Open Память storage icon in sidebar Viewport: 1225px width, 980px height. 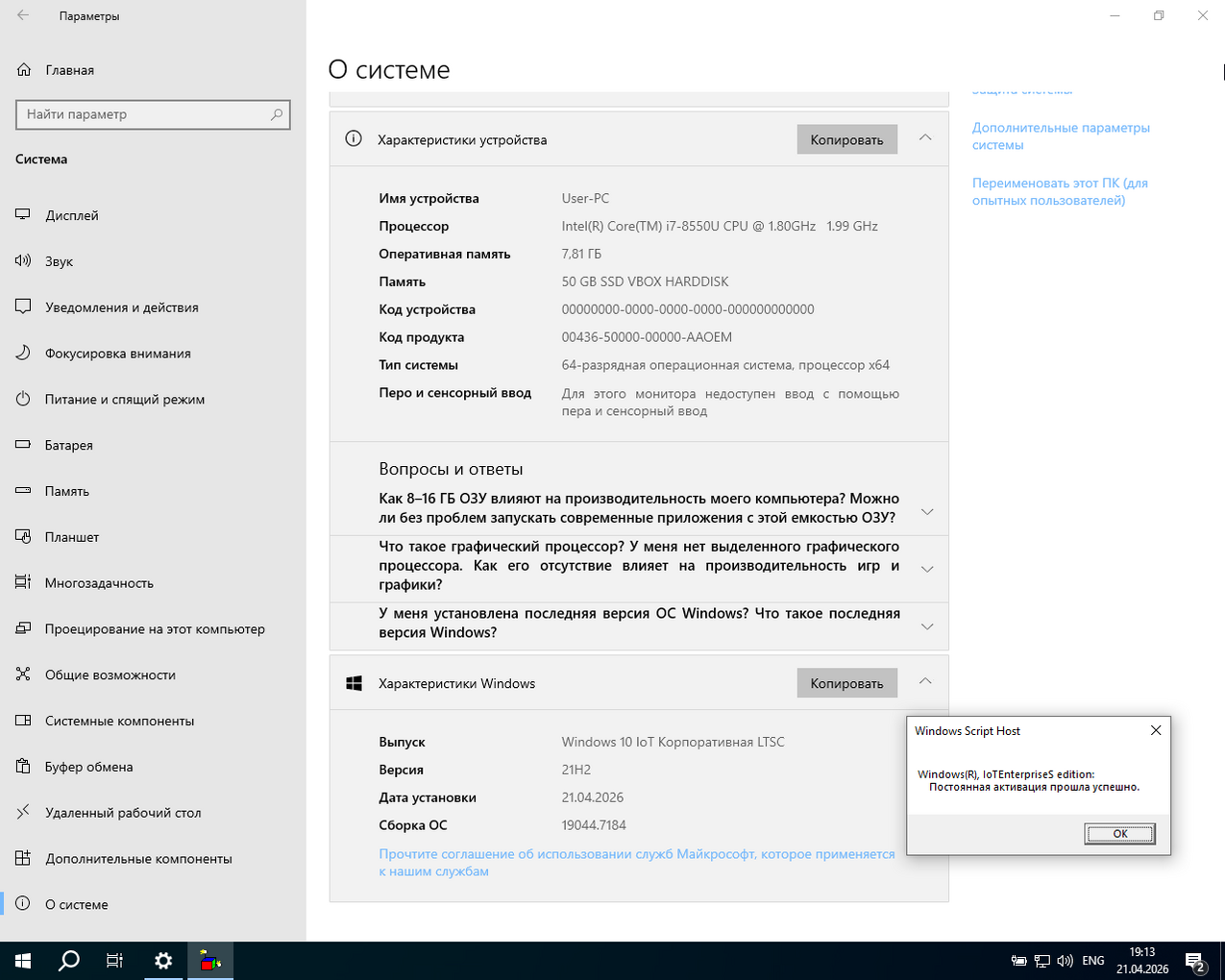coord(23,491)
